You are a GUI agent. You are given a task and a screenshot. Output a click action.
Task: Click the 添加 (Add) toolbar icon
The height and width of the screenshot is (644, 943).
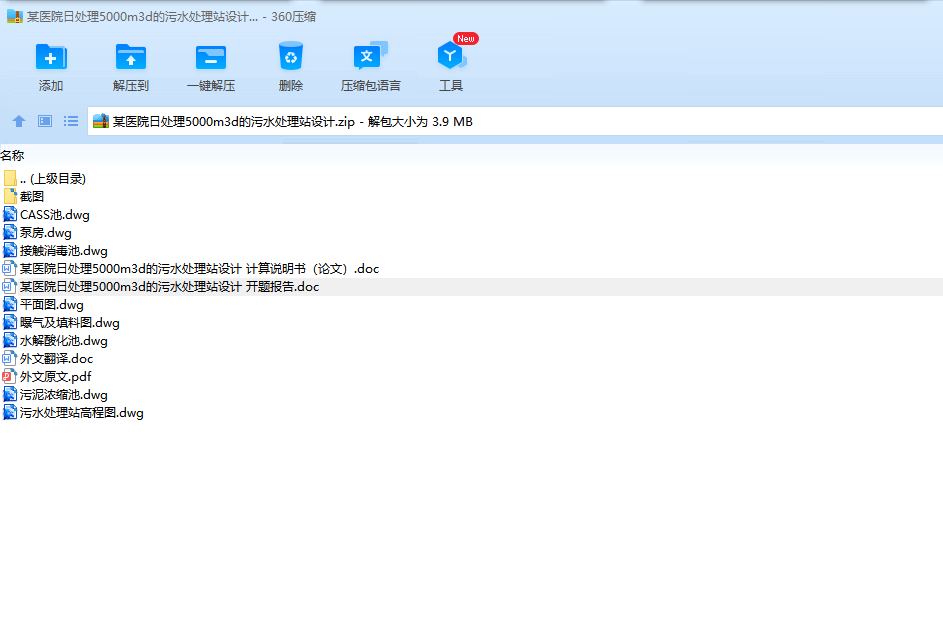click(51, 58)
